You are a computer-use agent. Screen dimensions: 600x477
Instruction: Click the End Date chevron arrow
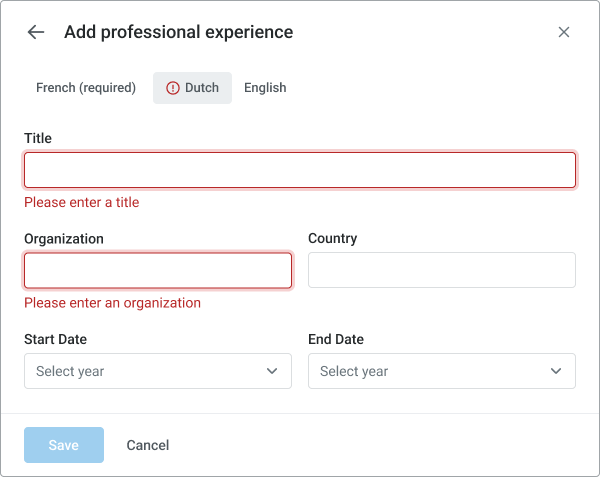click(556, 371)
